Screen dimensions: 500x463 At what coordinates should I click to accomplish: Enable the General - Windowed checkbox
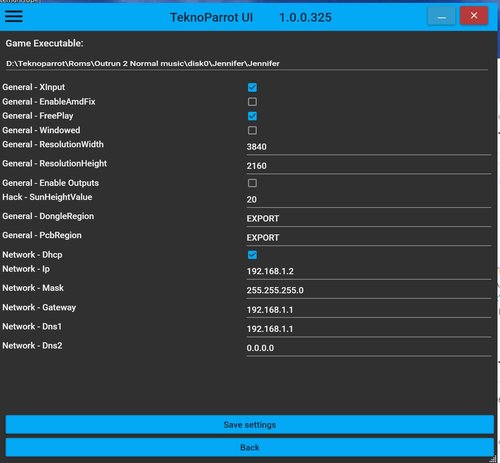pos(252,130)
